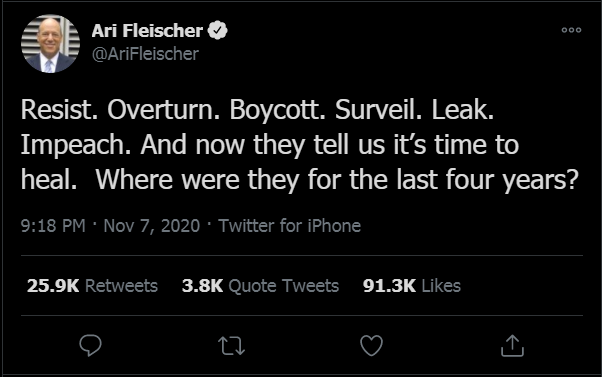The image size is (602, 377).
Task: Like the tweet with the heart icon
Action: [x=371, y=346]
